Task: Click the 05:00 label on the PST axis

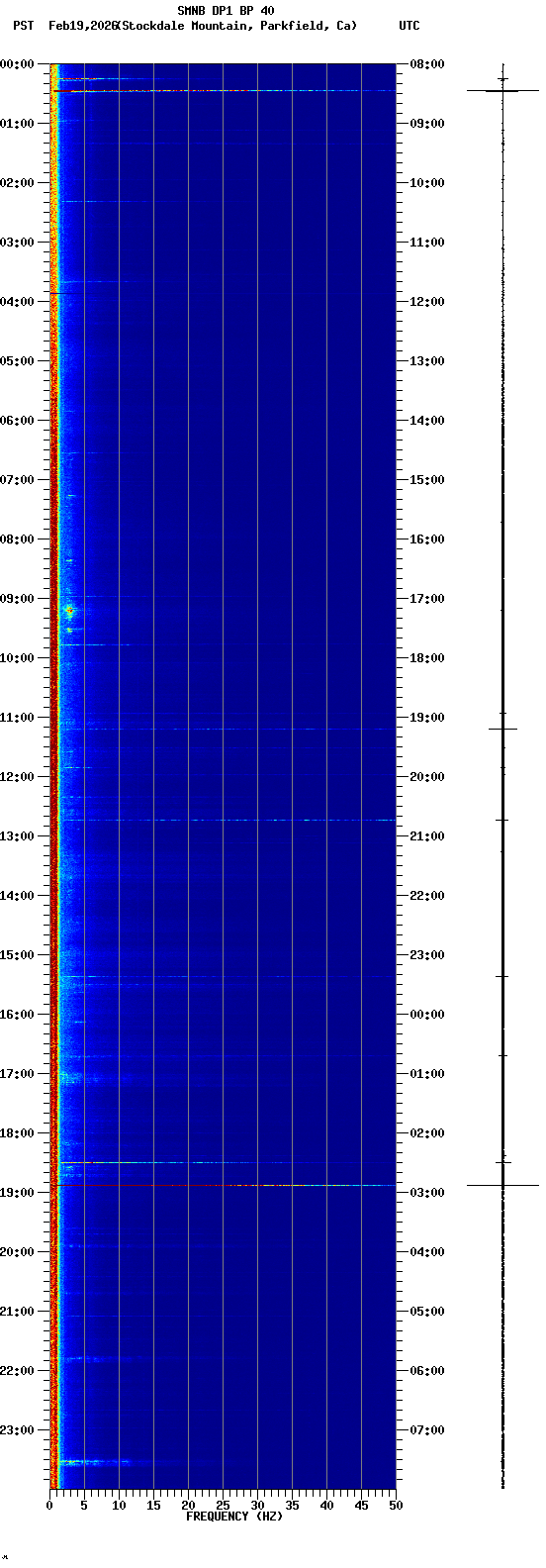Action: [x=17, y=361]
